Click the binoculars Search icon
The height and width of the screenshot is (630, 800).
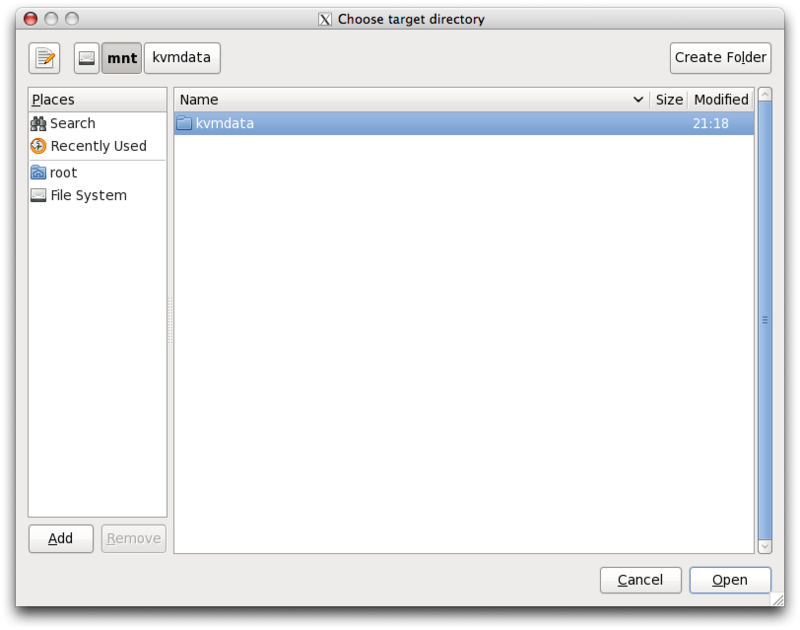point(38,123)
